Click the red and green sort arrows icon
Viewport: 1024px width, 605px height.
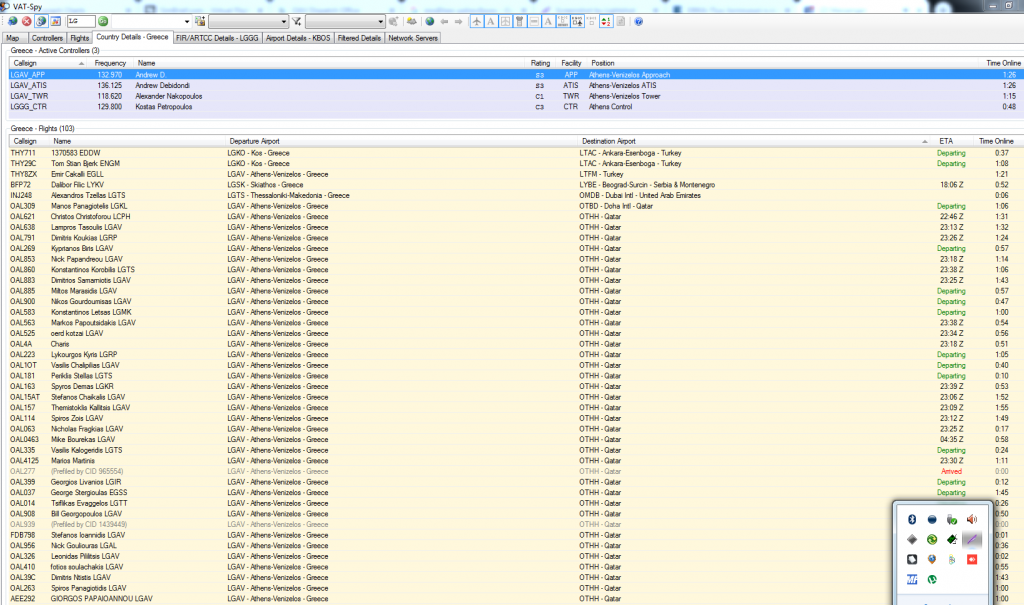pyautogui.click(x=606, y=22)
